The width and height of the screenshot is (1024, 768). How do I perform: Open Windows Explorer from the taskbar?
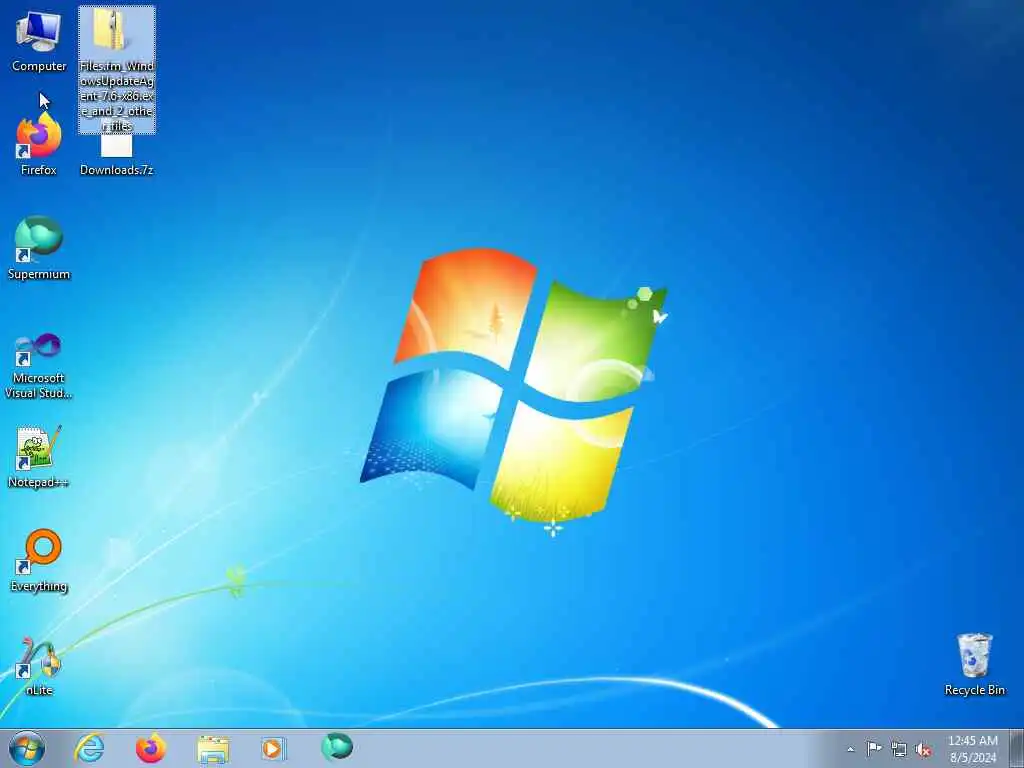pyautogui.click(x=213, y=749)
